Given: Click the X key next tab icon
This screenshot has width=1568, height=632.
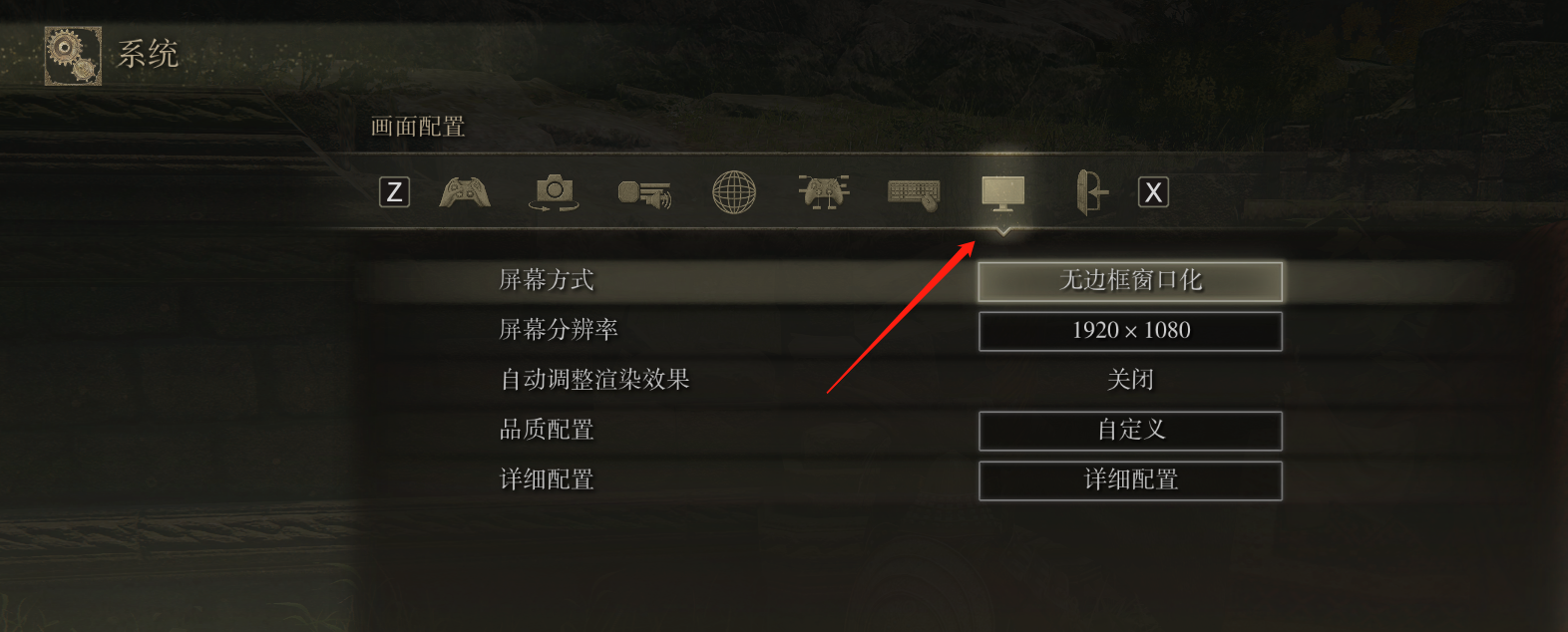Looking at the screenshot, I should (x=1153, y=192).
